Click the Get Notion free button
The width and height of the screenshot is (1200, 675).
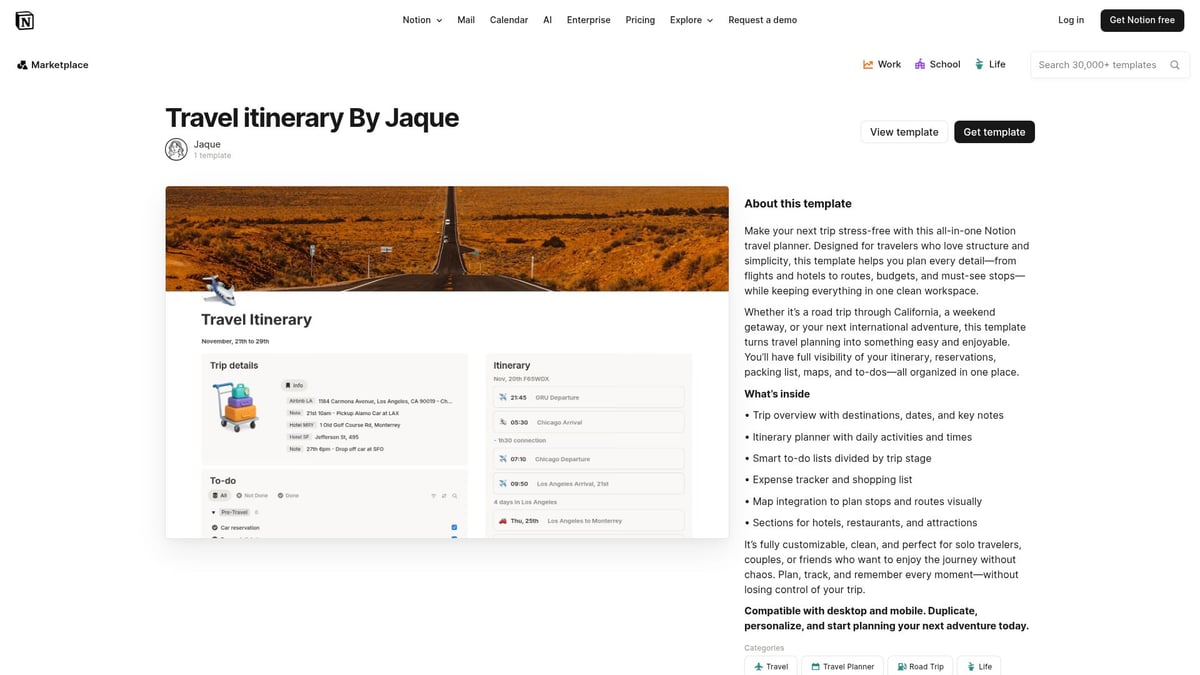tap(1142, 19)
